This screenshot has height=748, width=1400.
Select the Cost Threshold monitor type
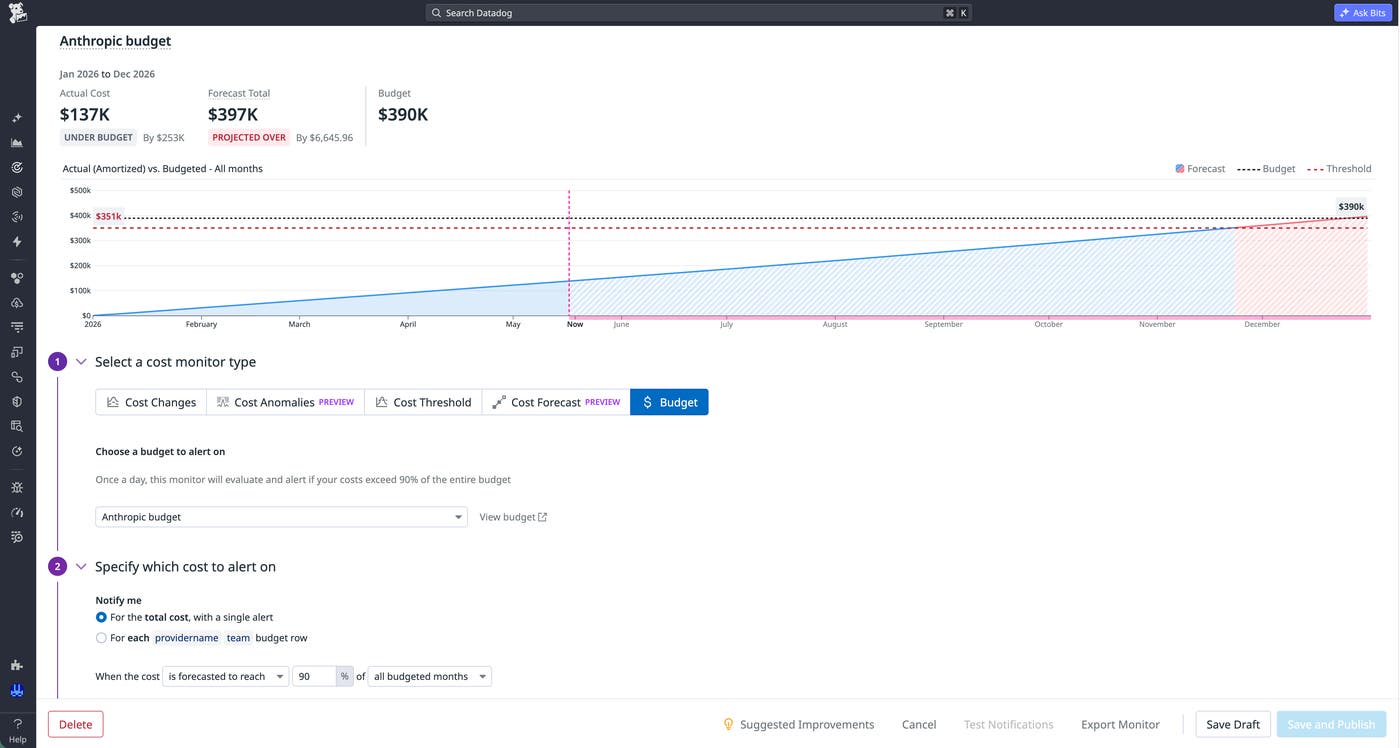coord(423,402)
